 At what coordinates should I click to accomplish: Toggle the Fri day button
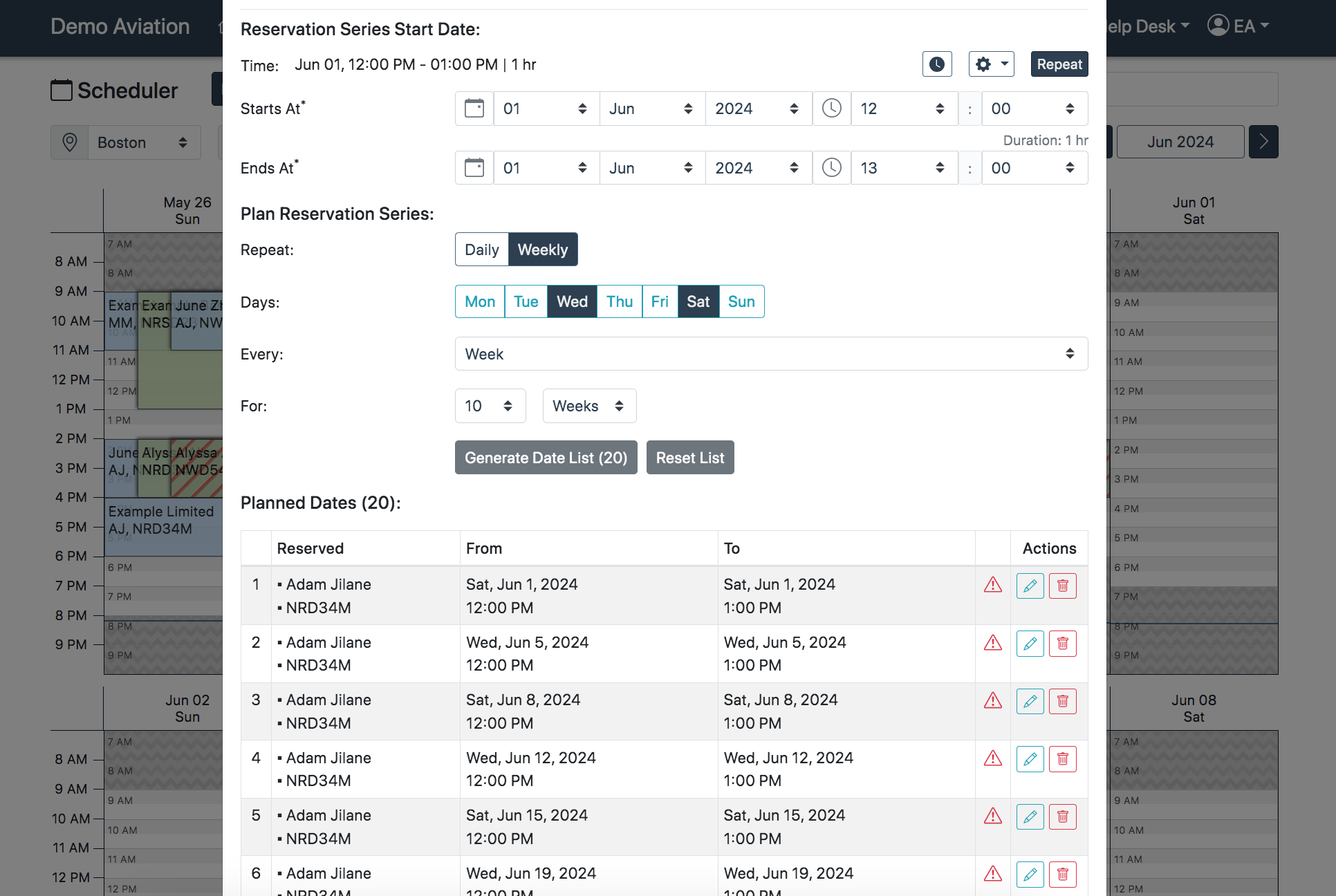tap(660, 301)
